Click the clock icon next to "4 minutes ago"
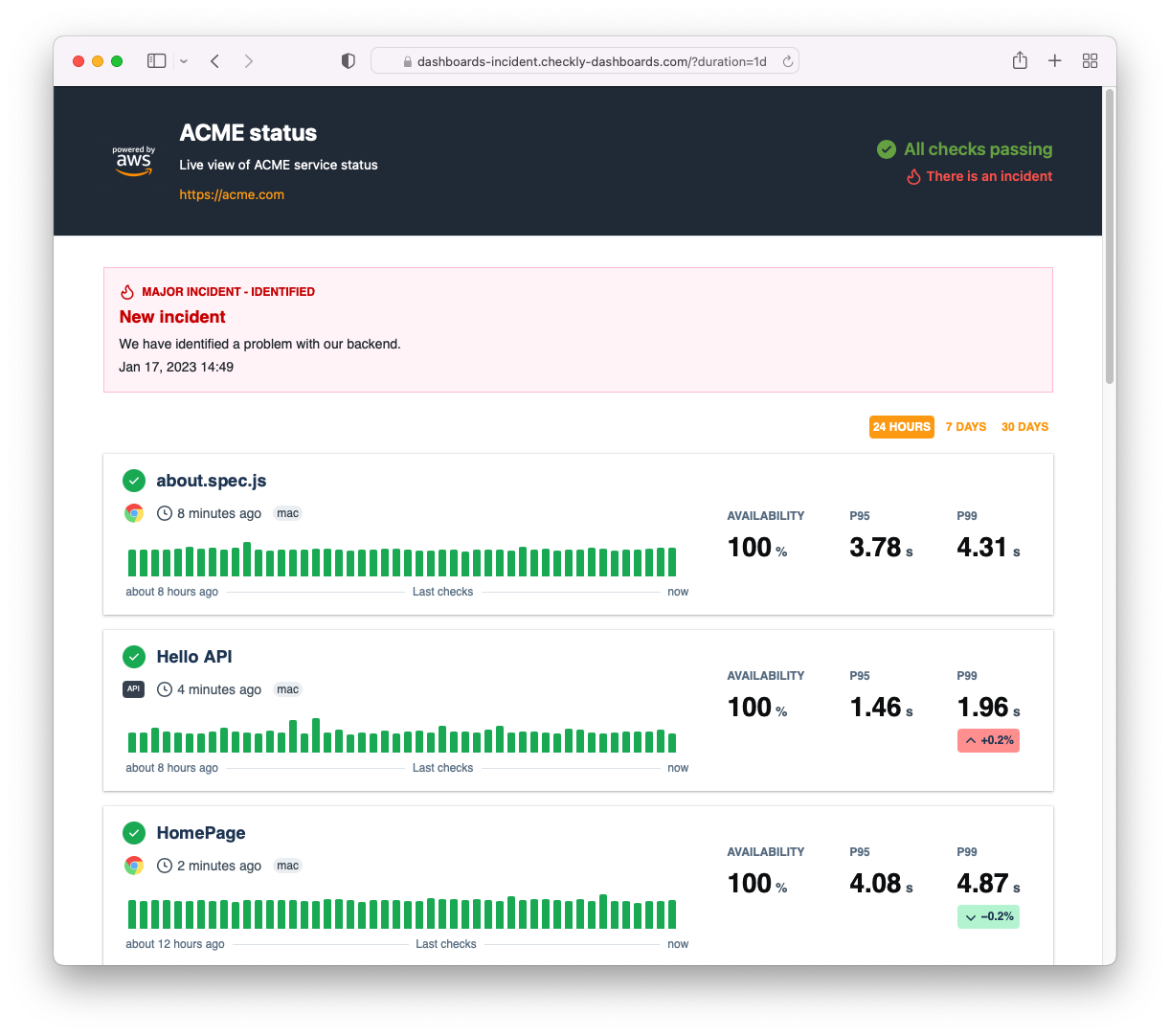This screenshot has width=1170, height=1036. [164, 688]
